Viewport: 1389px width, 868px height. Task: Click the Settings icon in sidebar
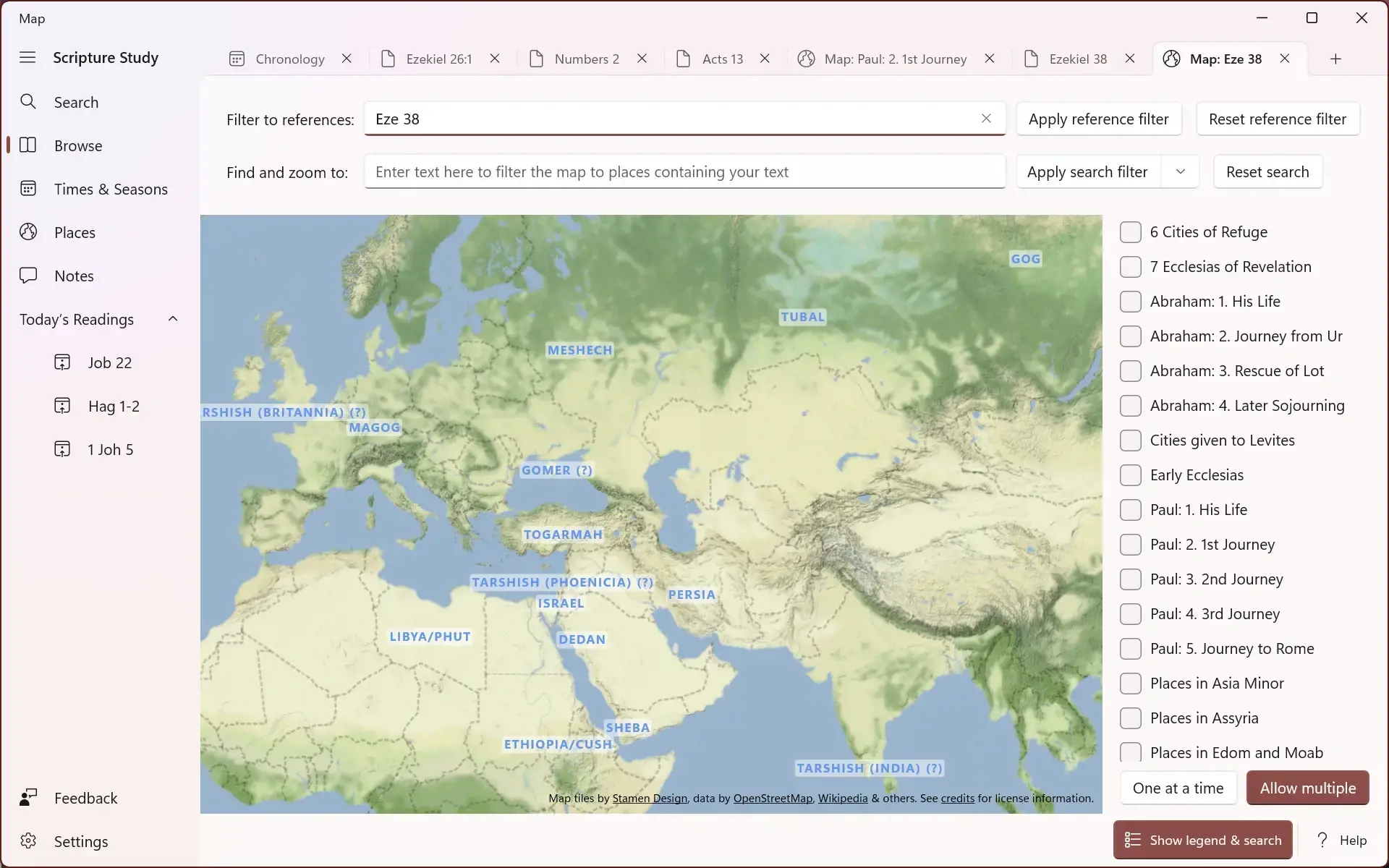point(27,840)
